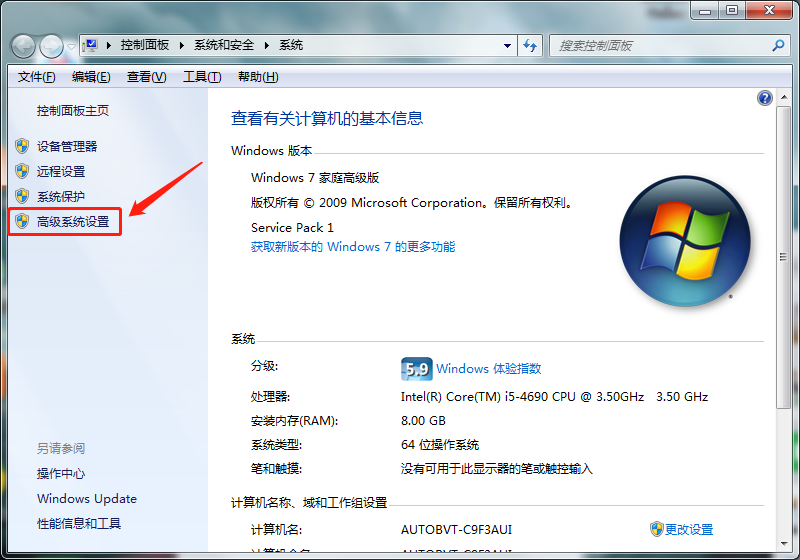The height and width of the screenshot is (560, 800).
Task: Click the scrollbar down arrow
Action: click(784, 544)
